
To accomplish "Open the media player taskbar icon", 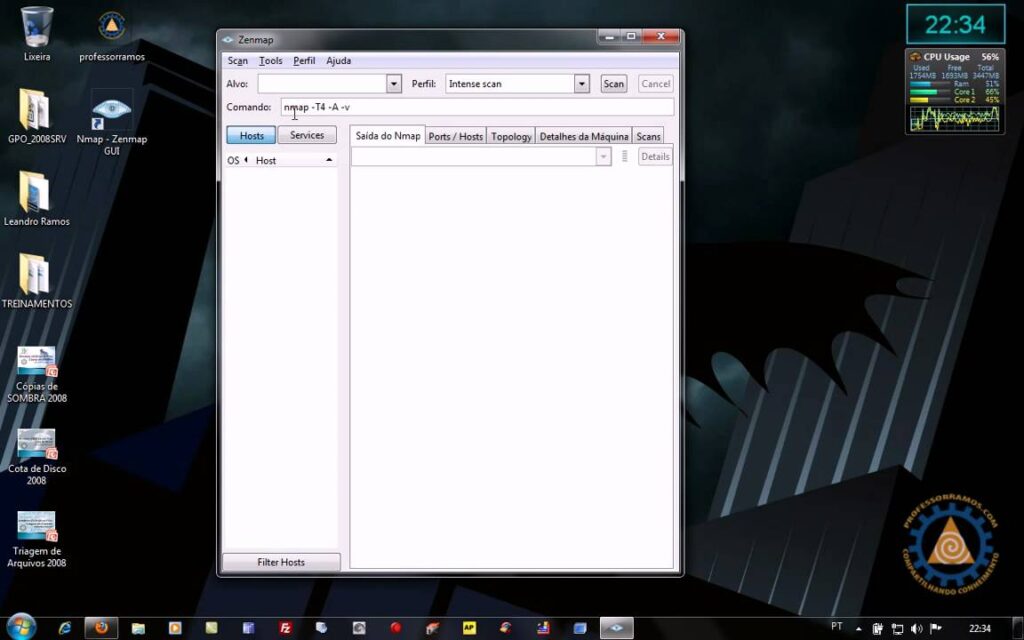I will coord(174,628).
